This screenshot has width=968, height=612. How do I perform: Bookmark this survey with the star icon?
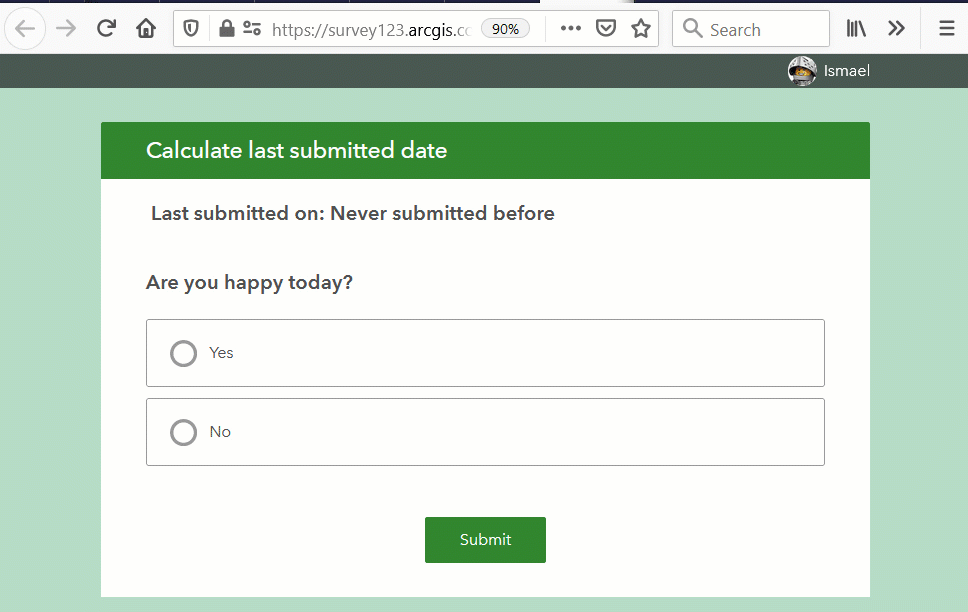pyautogui.click(x=640, y=28)
